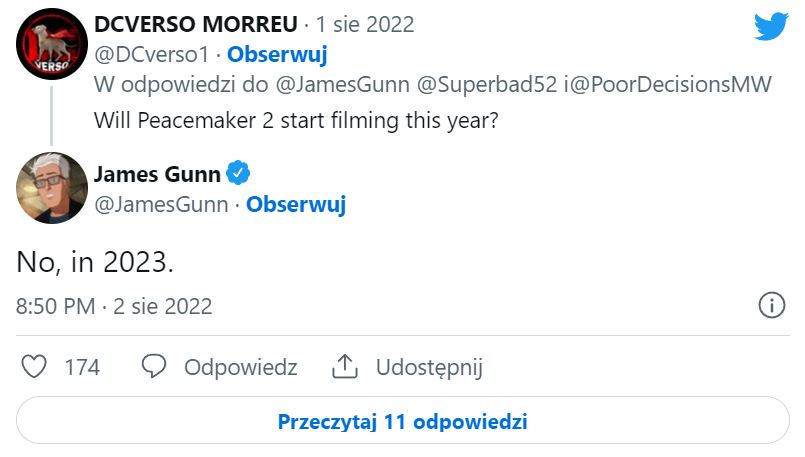
Task: Click the Przeczytaj 11 odpowiedzi button
Action: click(x=402, y=421)
